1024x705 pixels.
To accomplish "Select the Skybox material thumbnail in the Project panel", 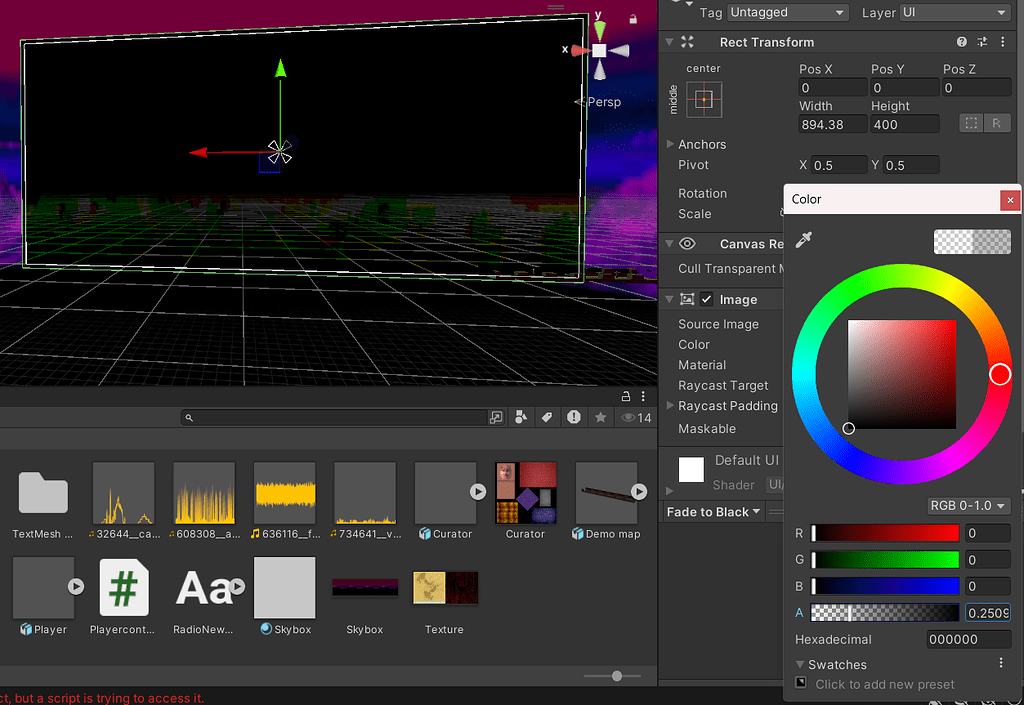I will click(x=284, y=588).
